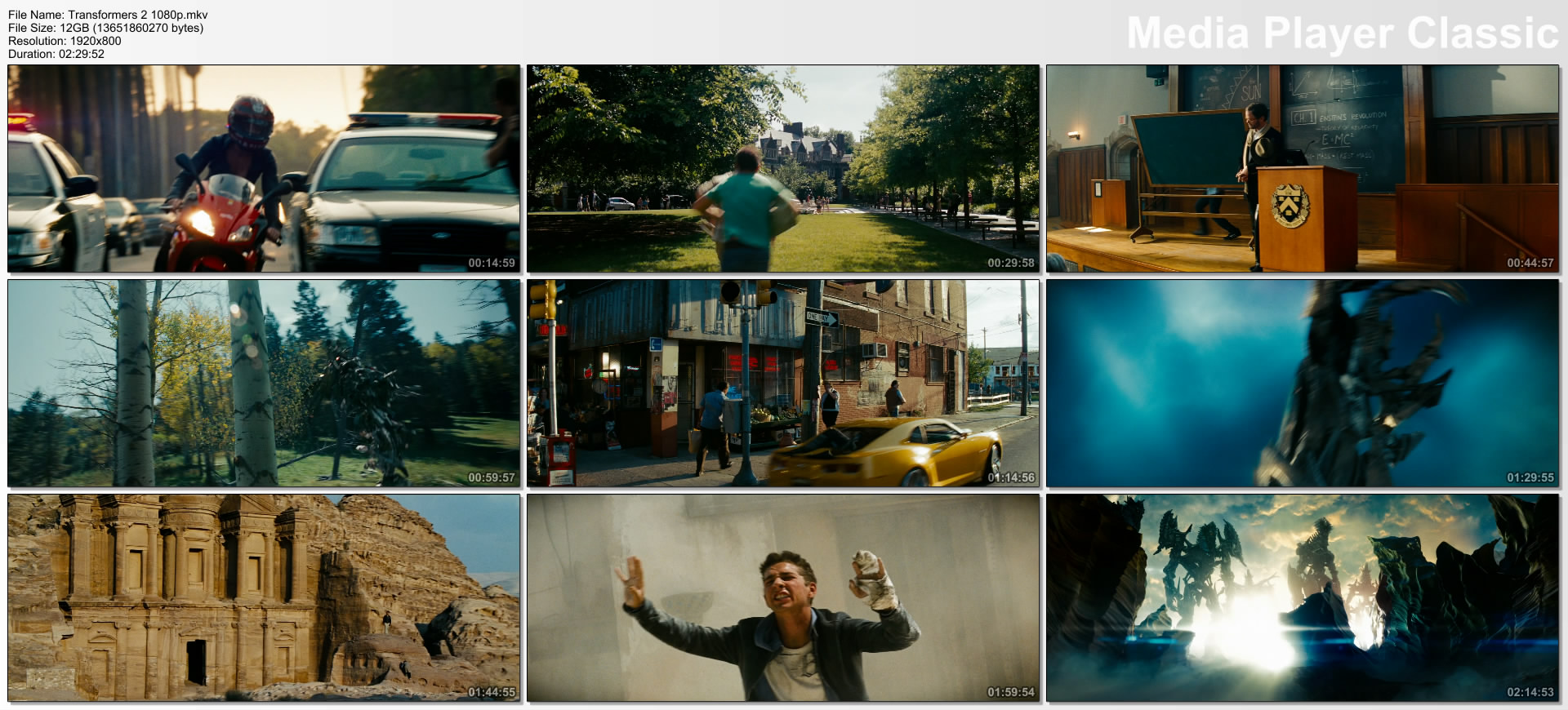Click the 00:59:57 timestamp label
1568x710 pixels.
pyautogui.click(x=492, y=477)
